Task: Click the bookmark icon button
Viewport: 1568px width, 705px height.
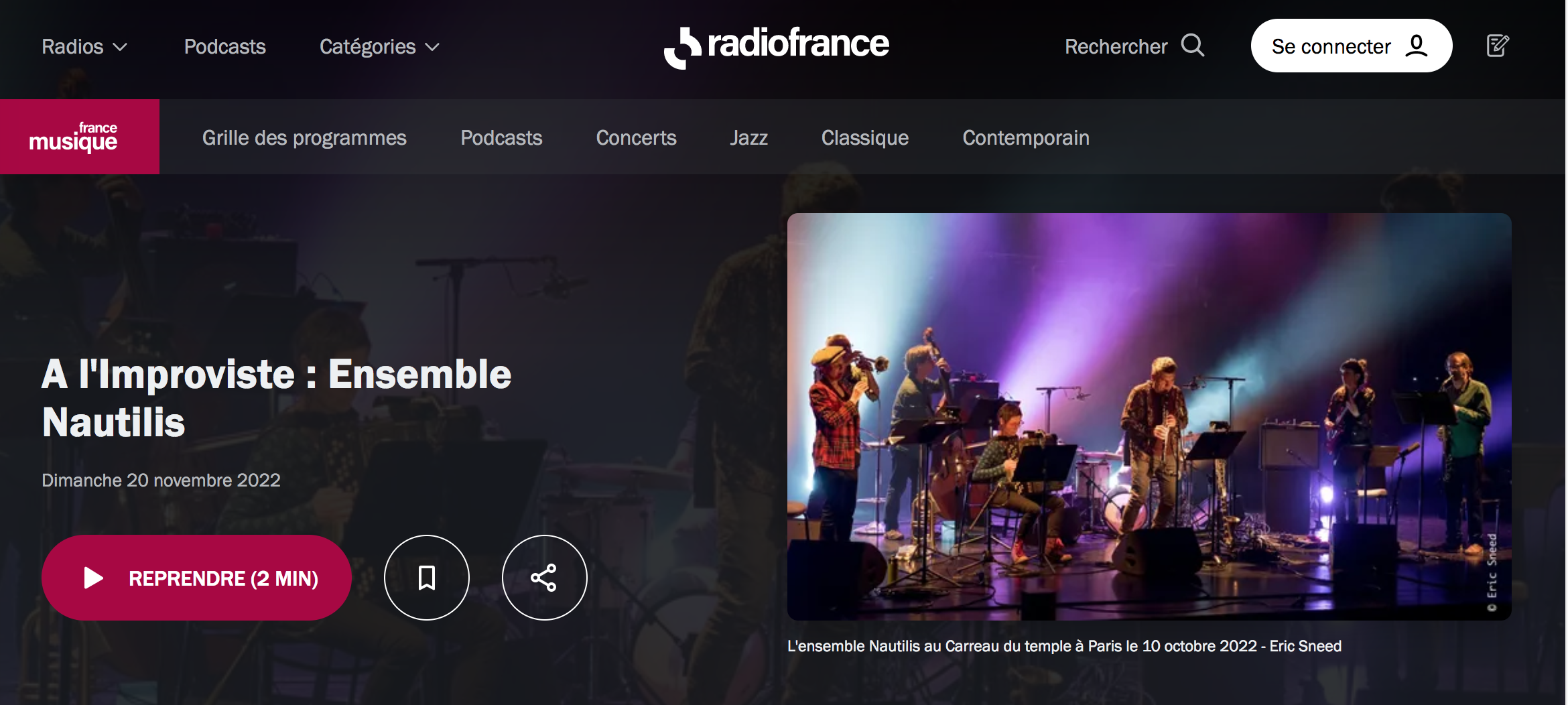Action: click(427, 578)
